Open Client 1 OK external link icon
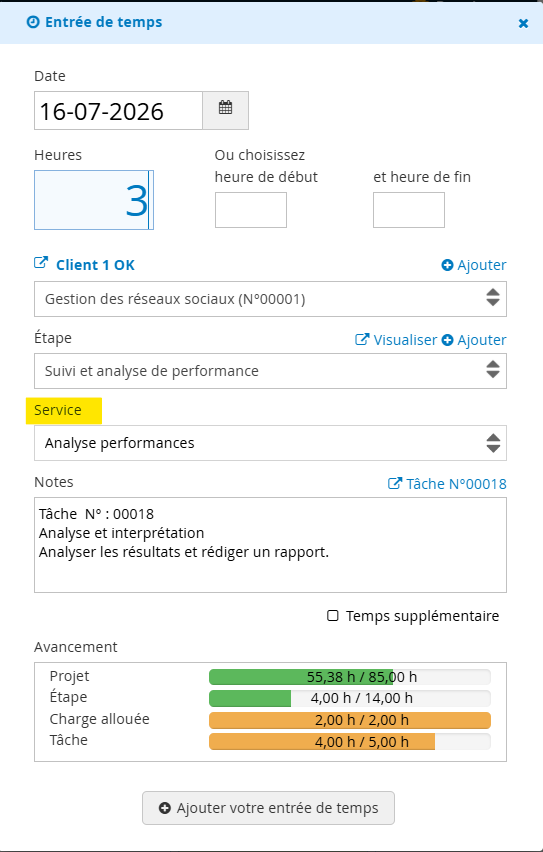This screenshot has height=852, width=543. (41, 263)
